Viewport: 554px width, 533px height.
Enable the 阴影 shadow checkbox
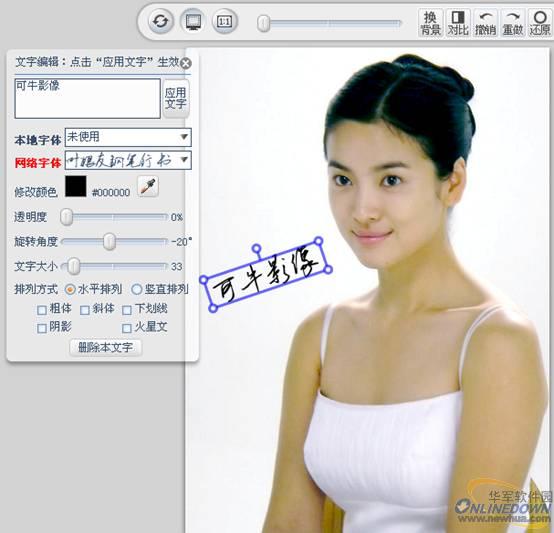click(42, 328)
